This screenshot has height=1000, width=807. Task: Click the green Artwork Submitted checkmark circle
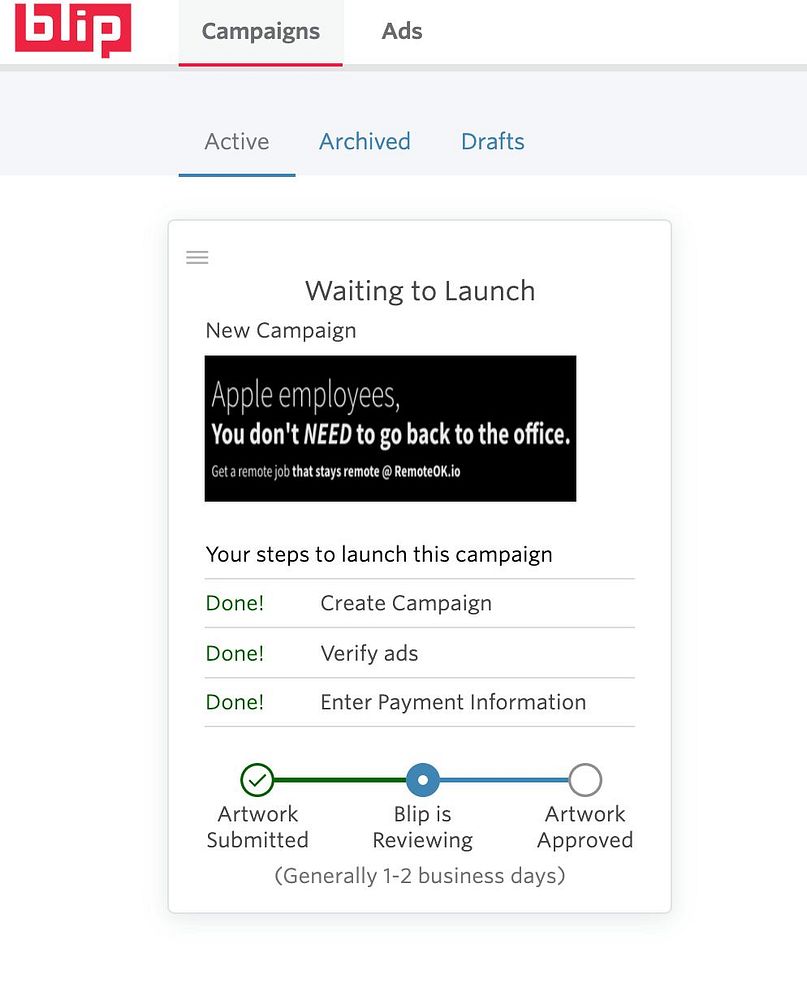click(257, 780)
